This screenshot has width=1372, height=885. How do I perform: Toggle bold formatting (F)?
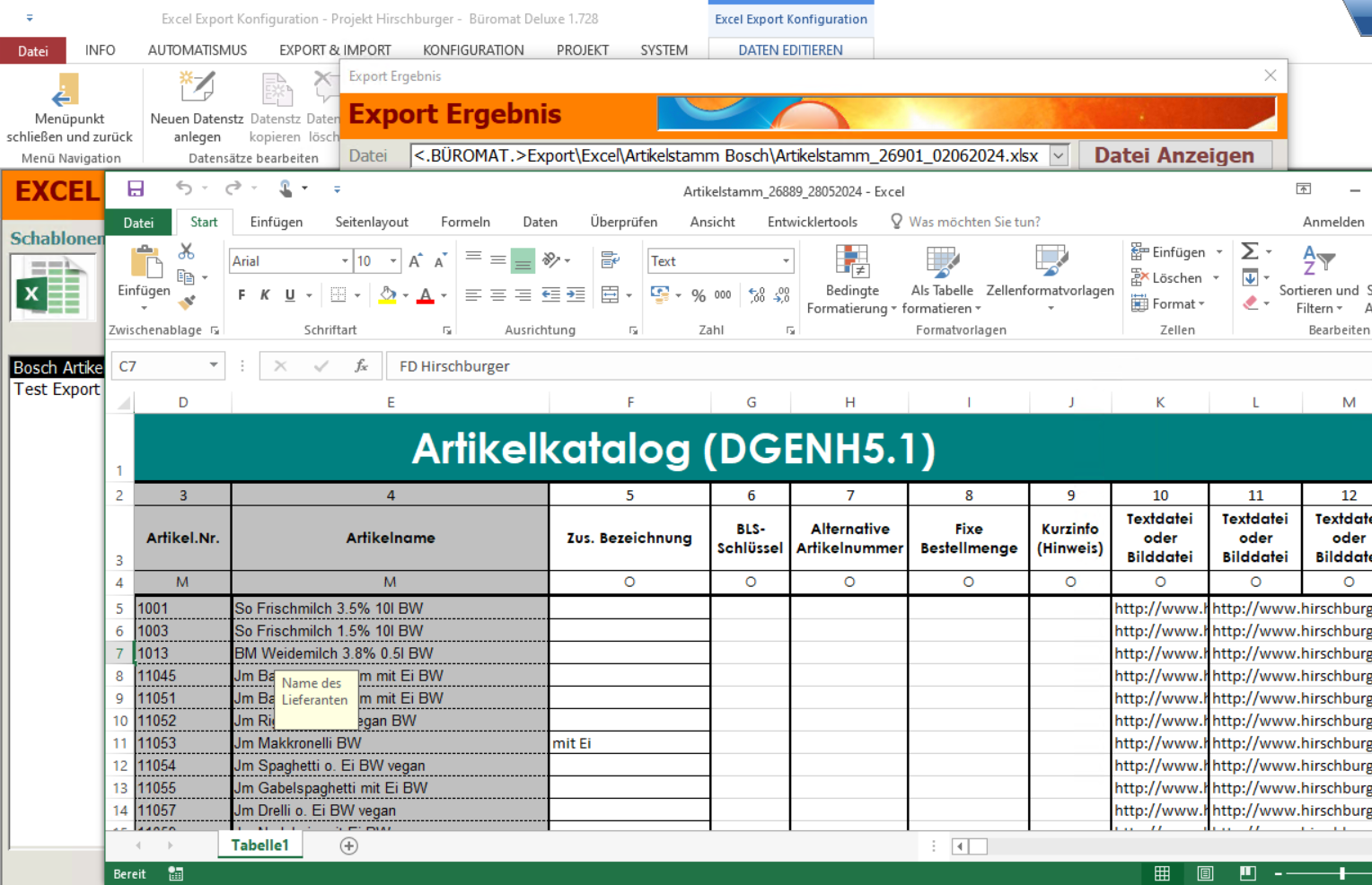click(x=242, y=295)
